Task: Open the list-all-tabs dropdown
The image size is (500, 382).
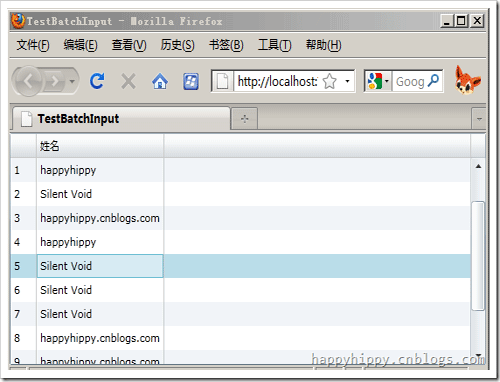Action: 479,119
